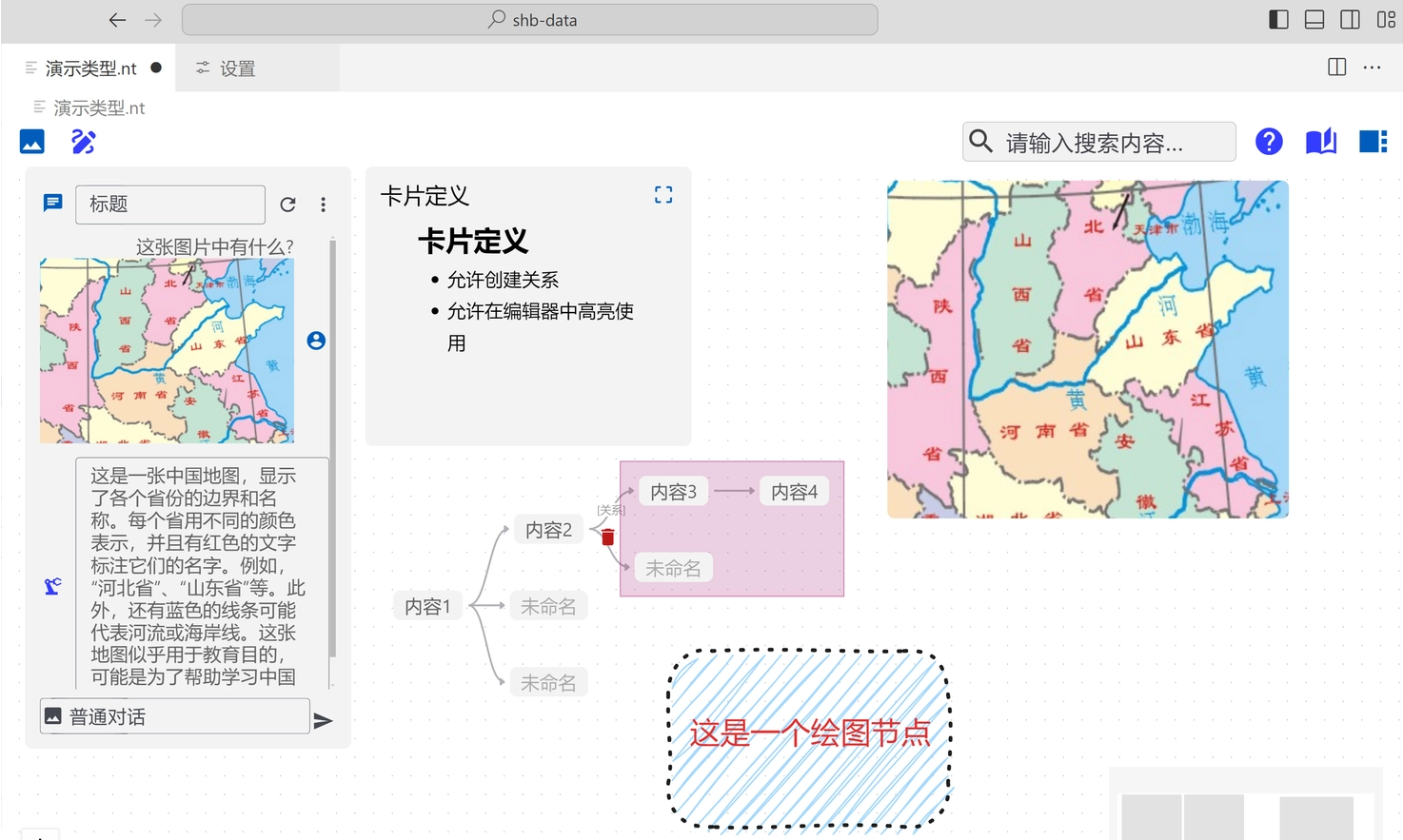
Task: Select the magic pen drawing tool
Action: (84, 142)
